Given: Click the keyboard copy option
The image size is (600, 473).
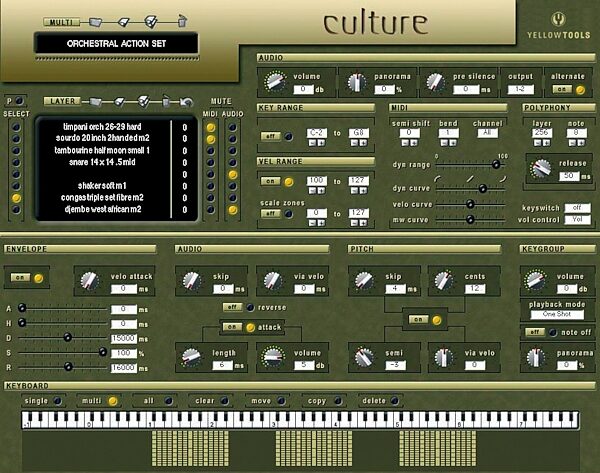Looking at the screenshot, I should [324, 401].
